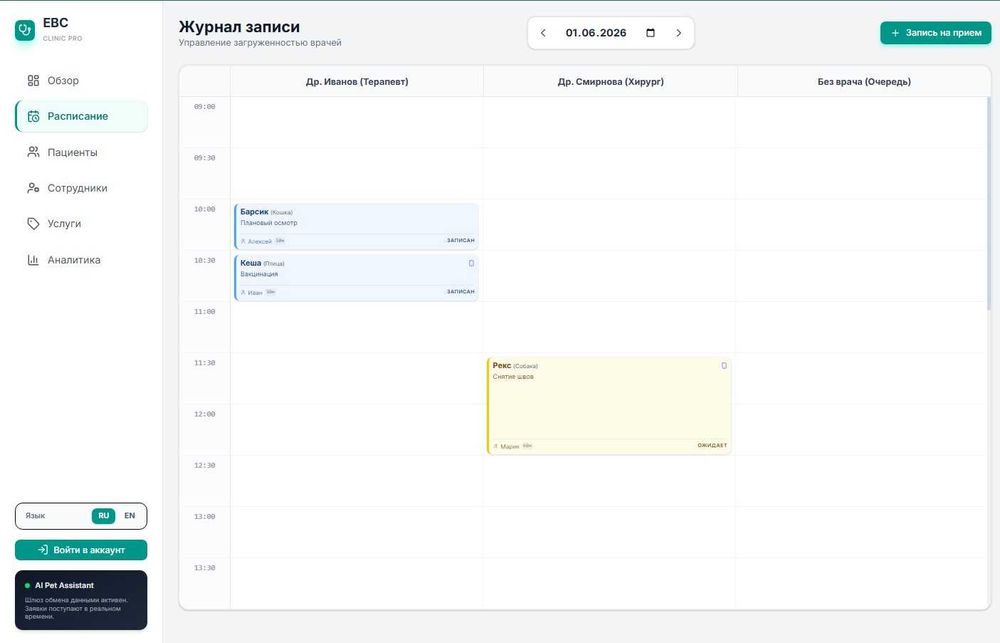Click the copy icon on Кеша appointment
The height and width of the screenshot is (643, 1000).
click(x=471, y=263)
